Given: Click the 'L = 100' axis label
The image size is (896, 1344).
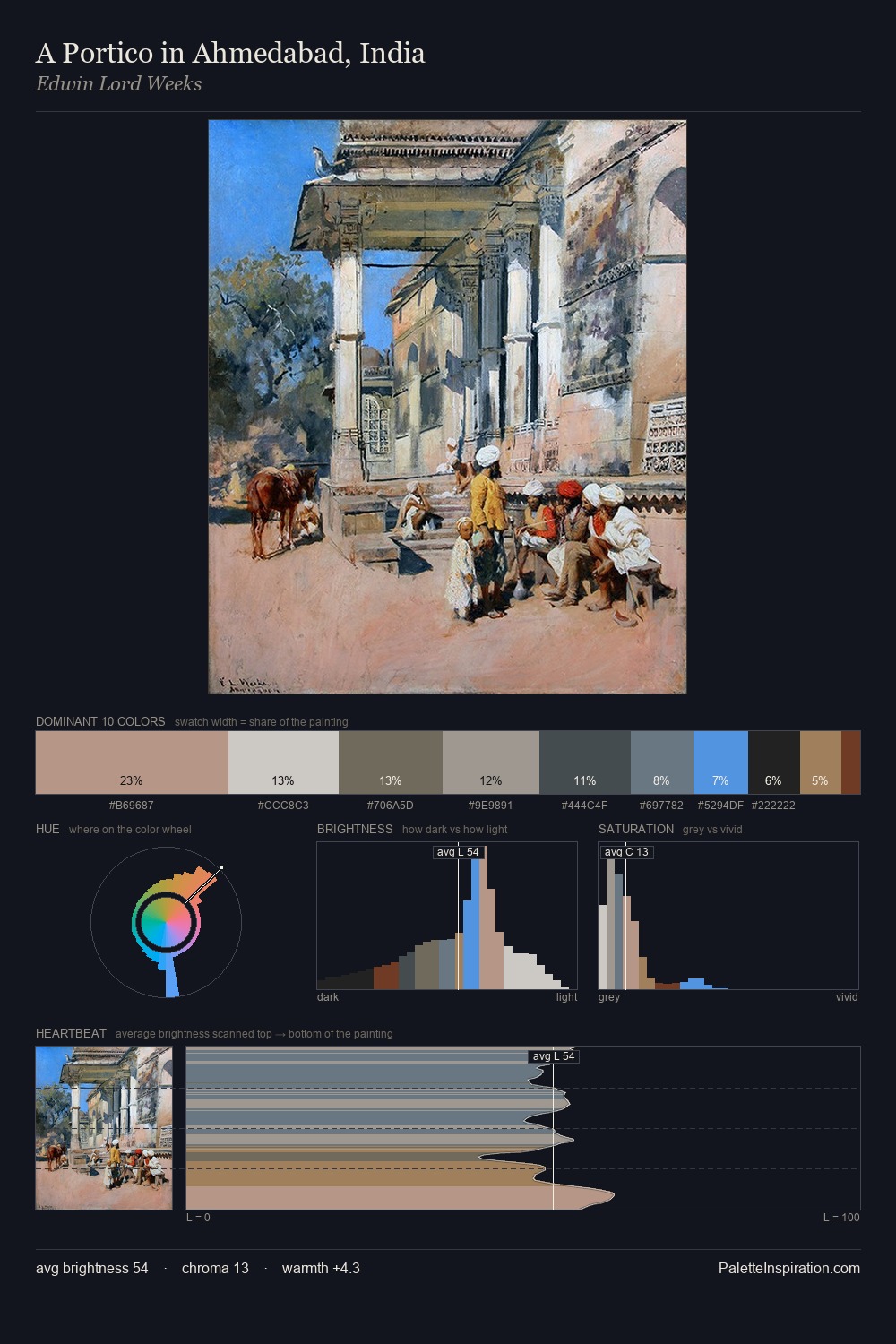Looking at the screenshot, I should pyautogui.click(x=841, y=1218).
